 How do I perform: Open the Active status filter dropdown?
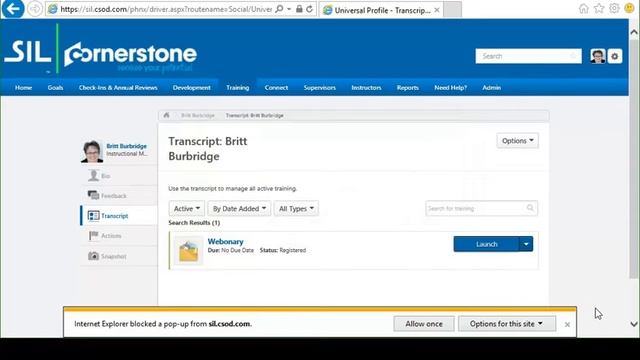click(187, 209)
